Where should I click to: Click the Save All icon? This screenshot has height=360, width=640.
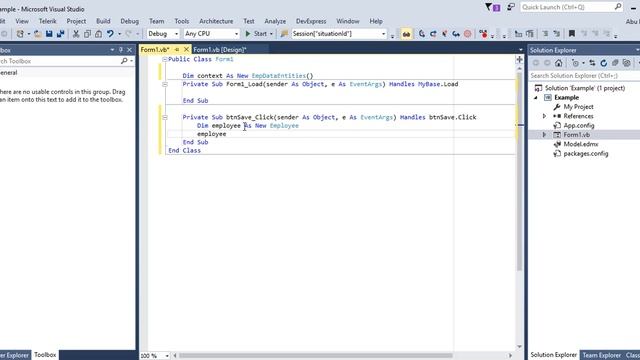[60, 34]
